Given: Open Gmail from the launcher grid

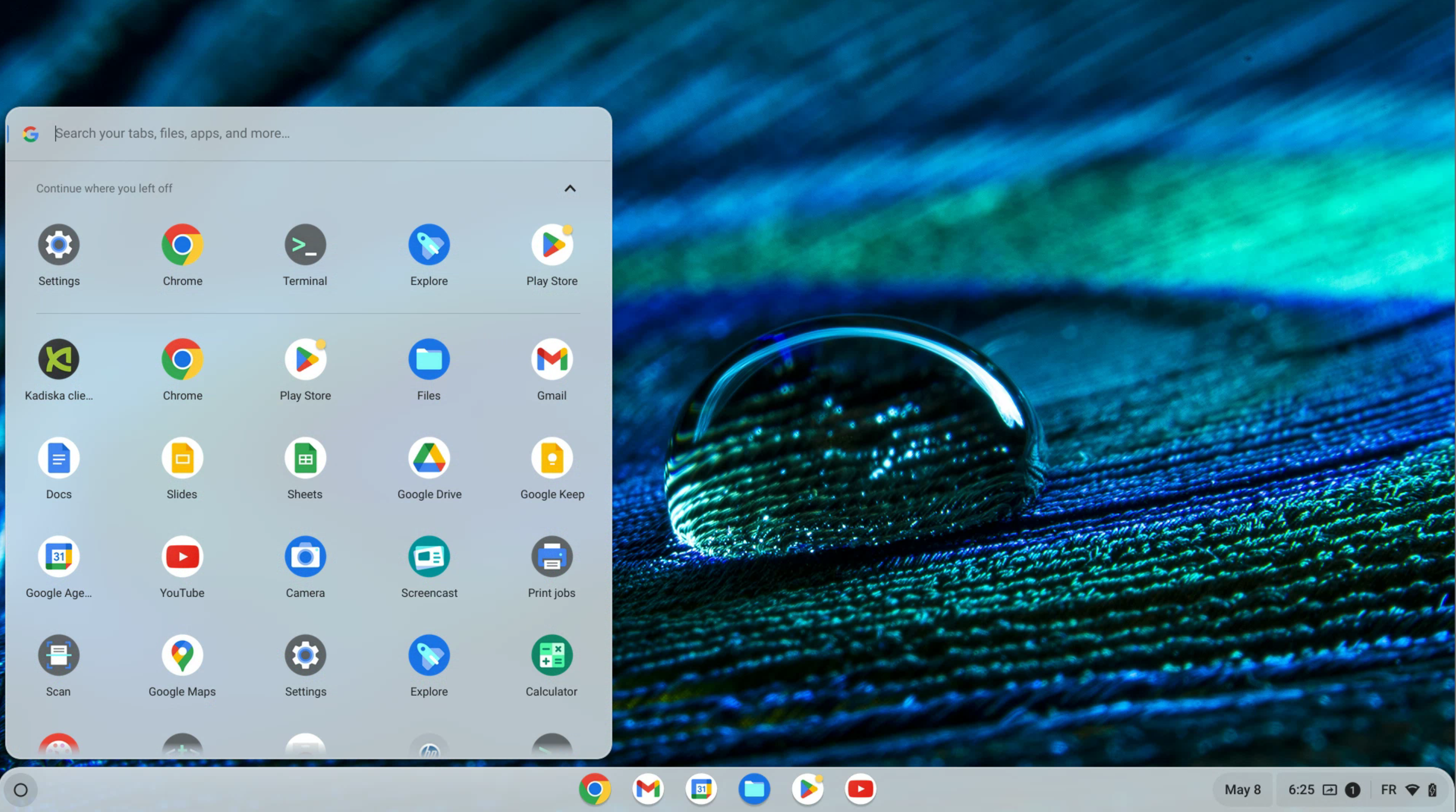Looking at the screenshot, I should coord(552,359).
